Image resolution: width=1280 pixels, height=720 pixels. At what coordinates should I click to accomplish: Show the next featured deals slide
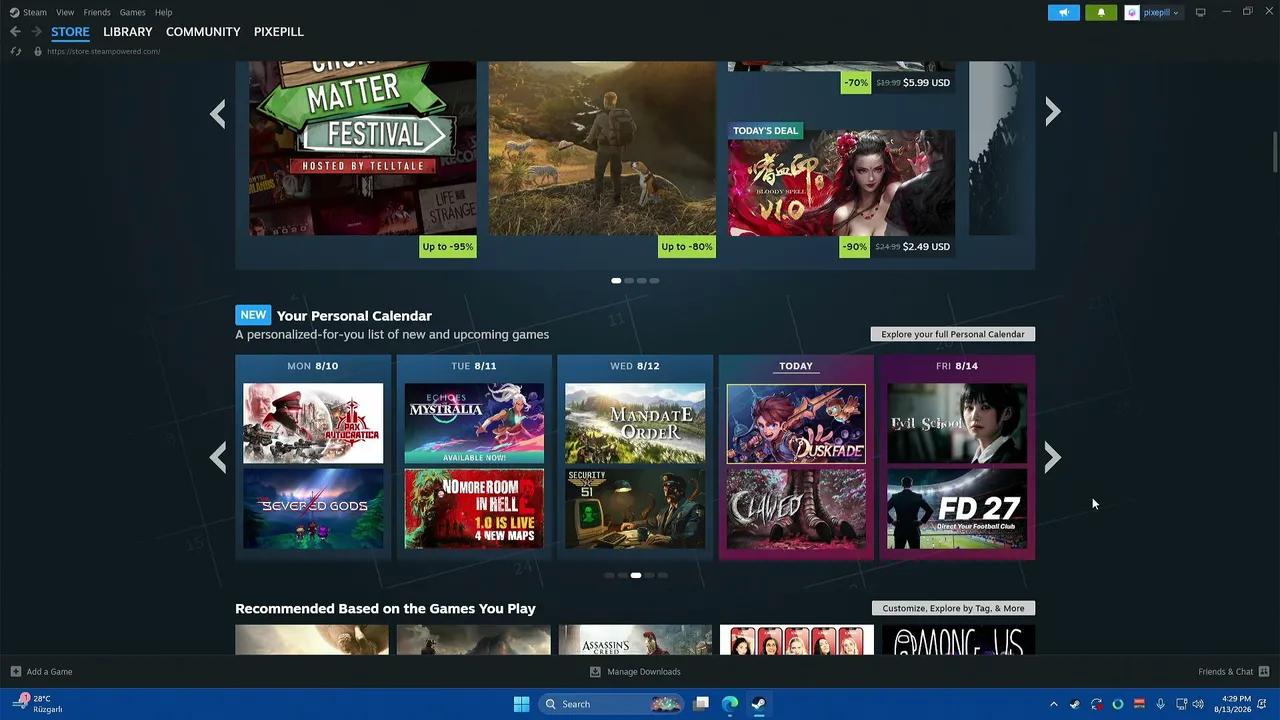pos(1052,111)
